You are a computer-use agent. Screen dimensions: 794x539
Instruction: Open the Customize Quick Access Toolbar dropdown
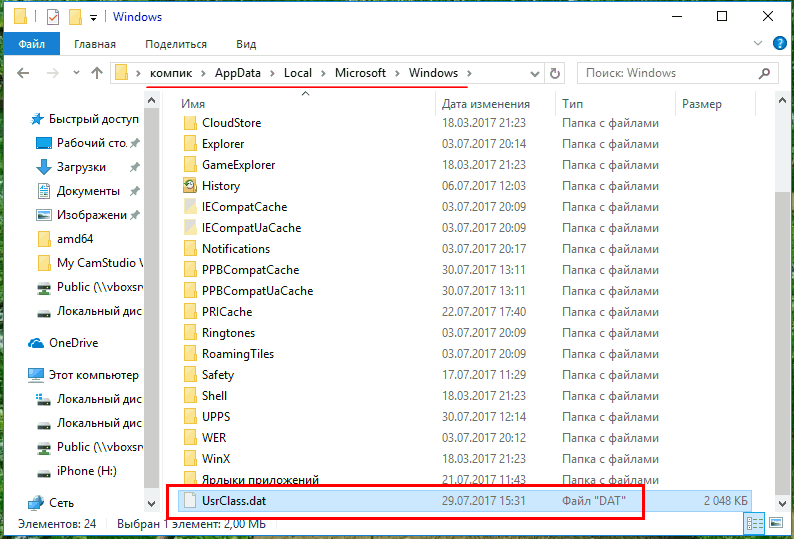click(x=93, y=18)
